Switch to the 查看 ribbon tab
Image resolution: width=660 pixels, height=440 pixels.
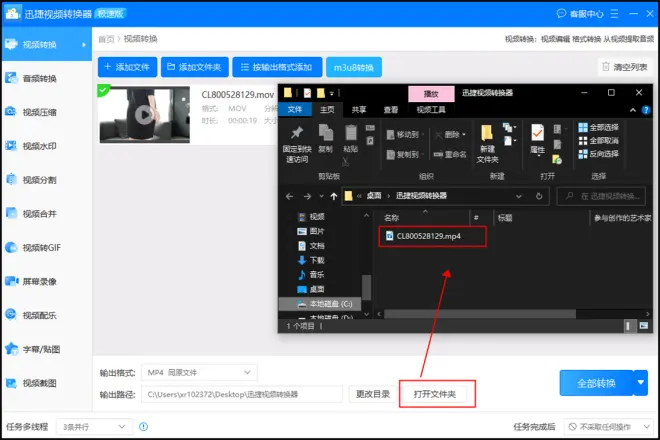click(x=391, y=109)
